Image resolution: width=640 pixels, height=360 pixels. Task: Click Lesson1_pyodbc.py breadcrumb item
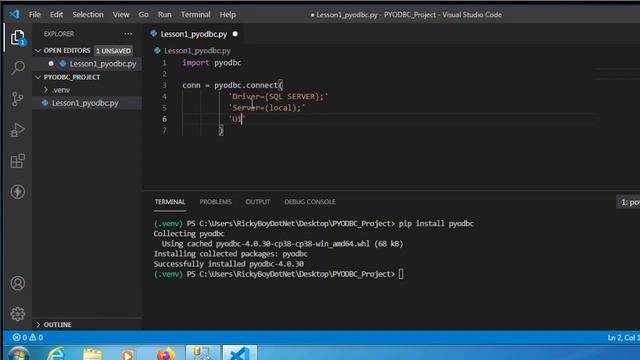pos(197,51)
